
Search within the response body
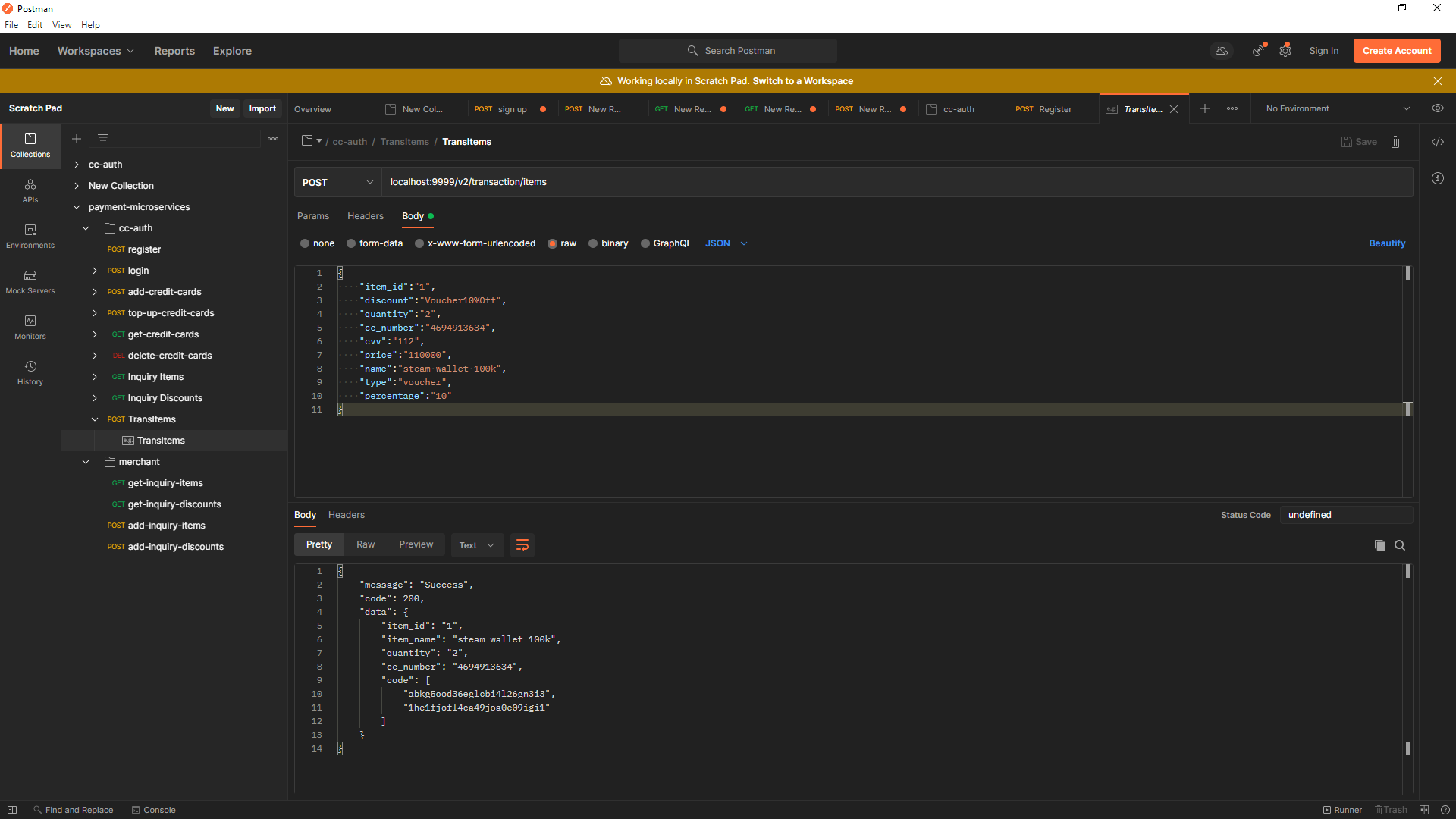[1400, 545]
